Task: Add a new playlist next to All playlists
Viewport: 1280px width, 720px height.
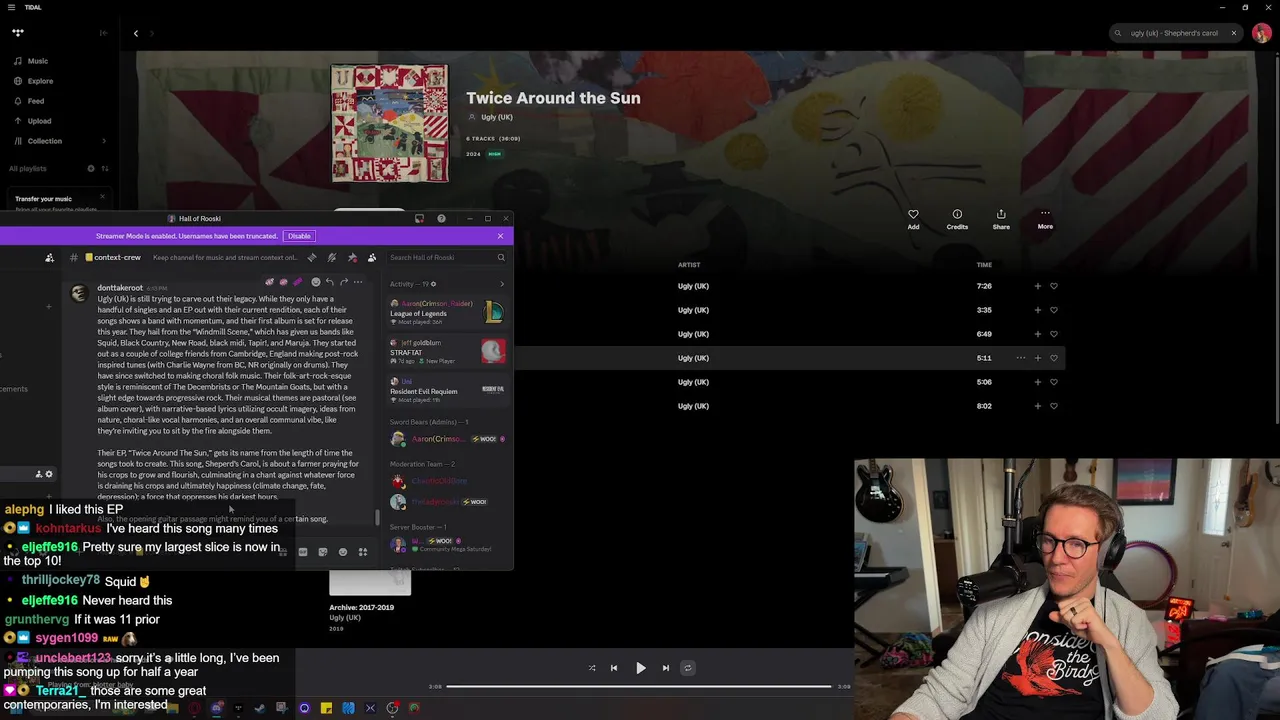Action: (91, 168)
